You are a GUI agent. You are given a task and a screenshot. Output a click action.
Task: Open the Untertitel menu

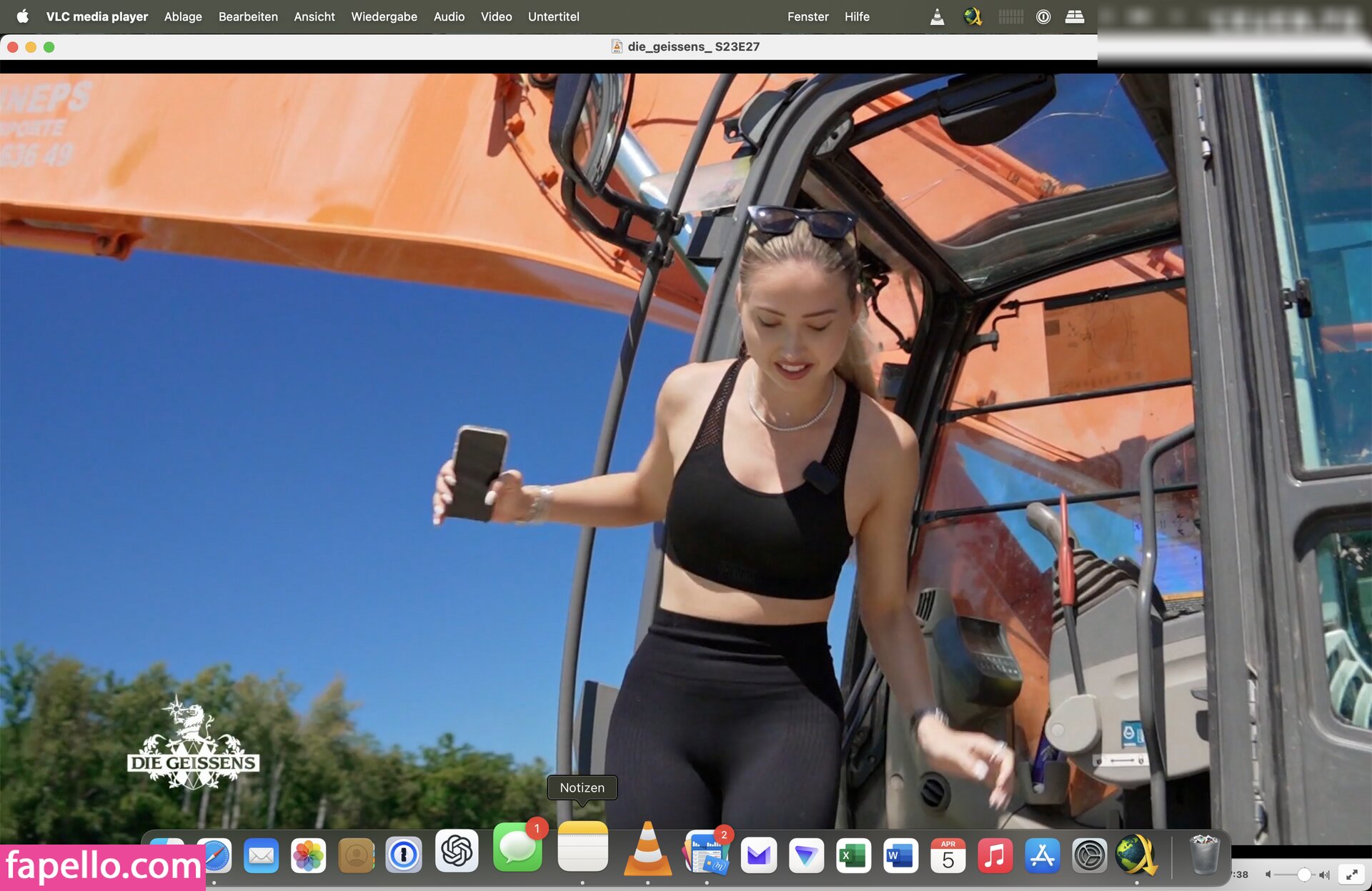tap(553, 16)
